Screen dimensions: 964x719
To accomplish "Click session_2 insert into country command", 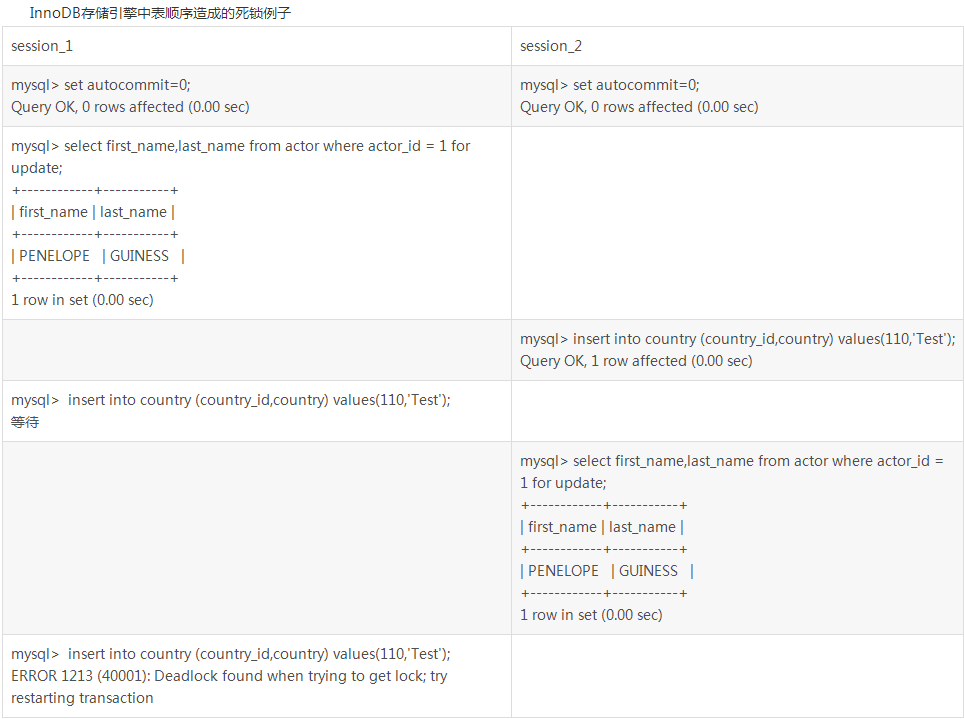I will (x=738, y=339).
